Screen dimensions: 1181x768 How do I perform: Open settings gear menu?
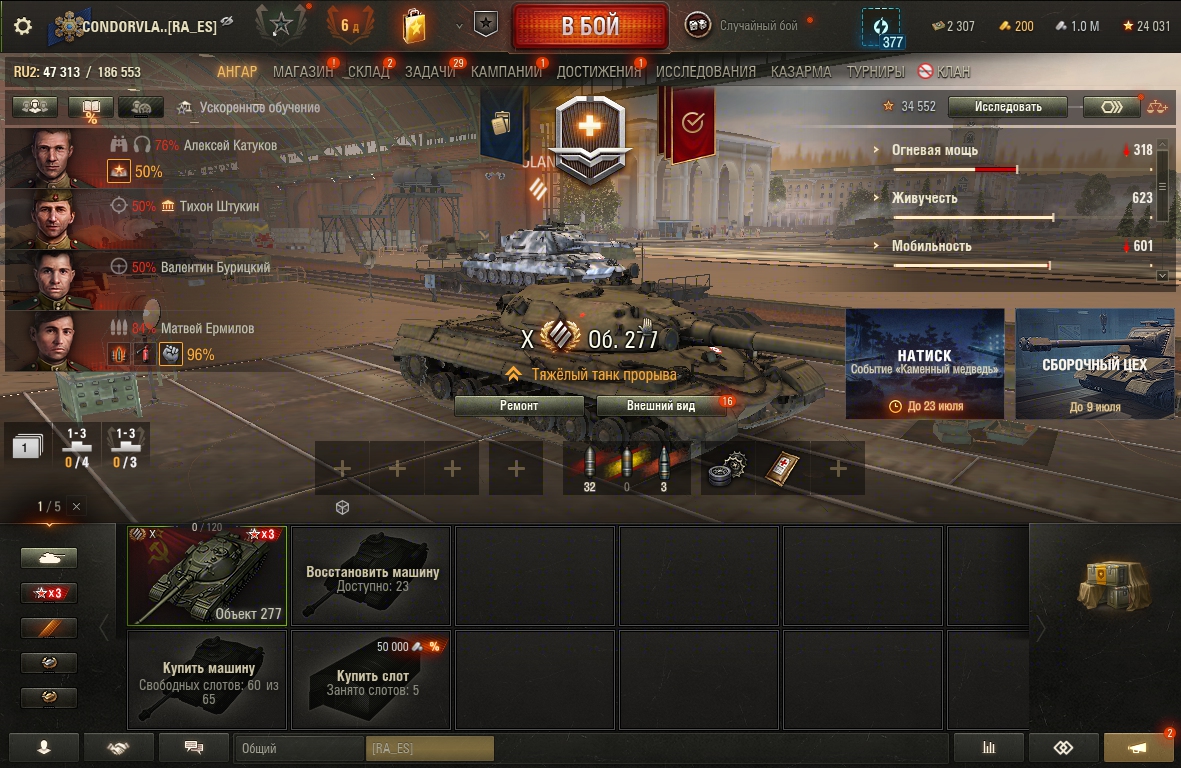coord(23,26)
